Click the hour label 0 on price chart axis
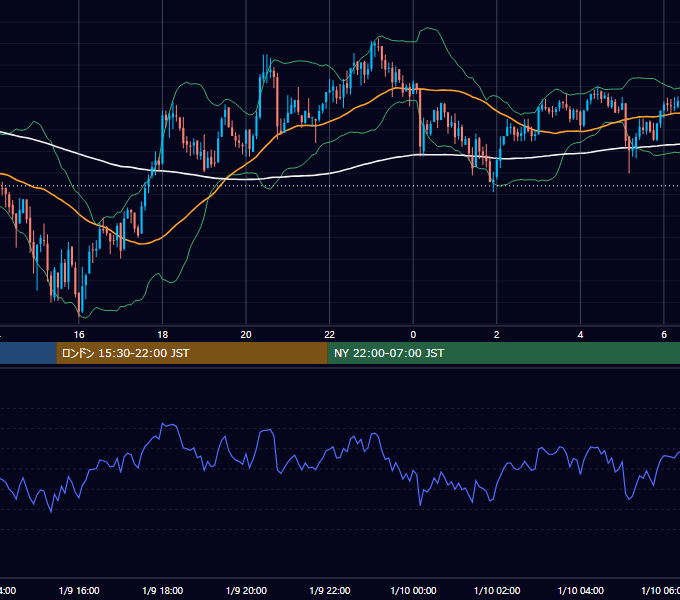The height and width of the screenshot is (600, 680). click(x=413, y=335)
